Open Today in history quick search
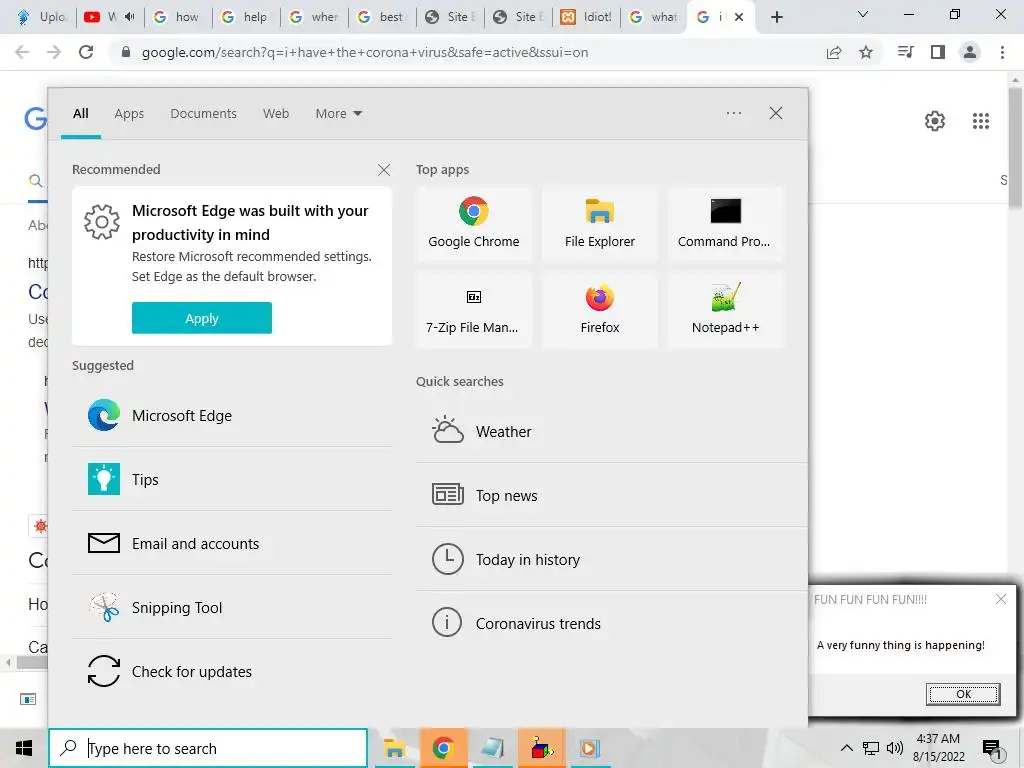Viewport: 1024px width, 768px height. (611, 559)
